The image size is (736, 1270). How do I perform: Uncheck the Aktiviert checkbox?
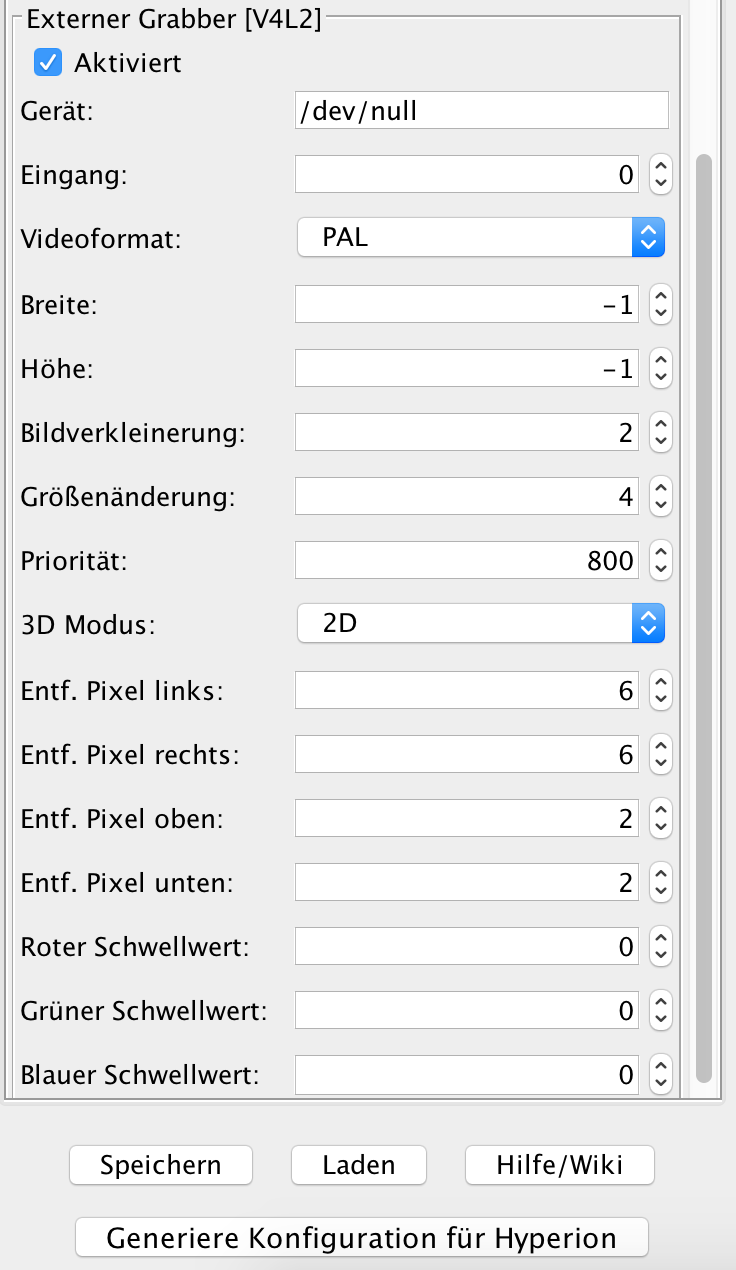coord(48,63)
